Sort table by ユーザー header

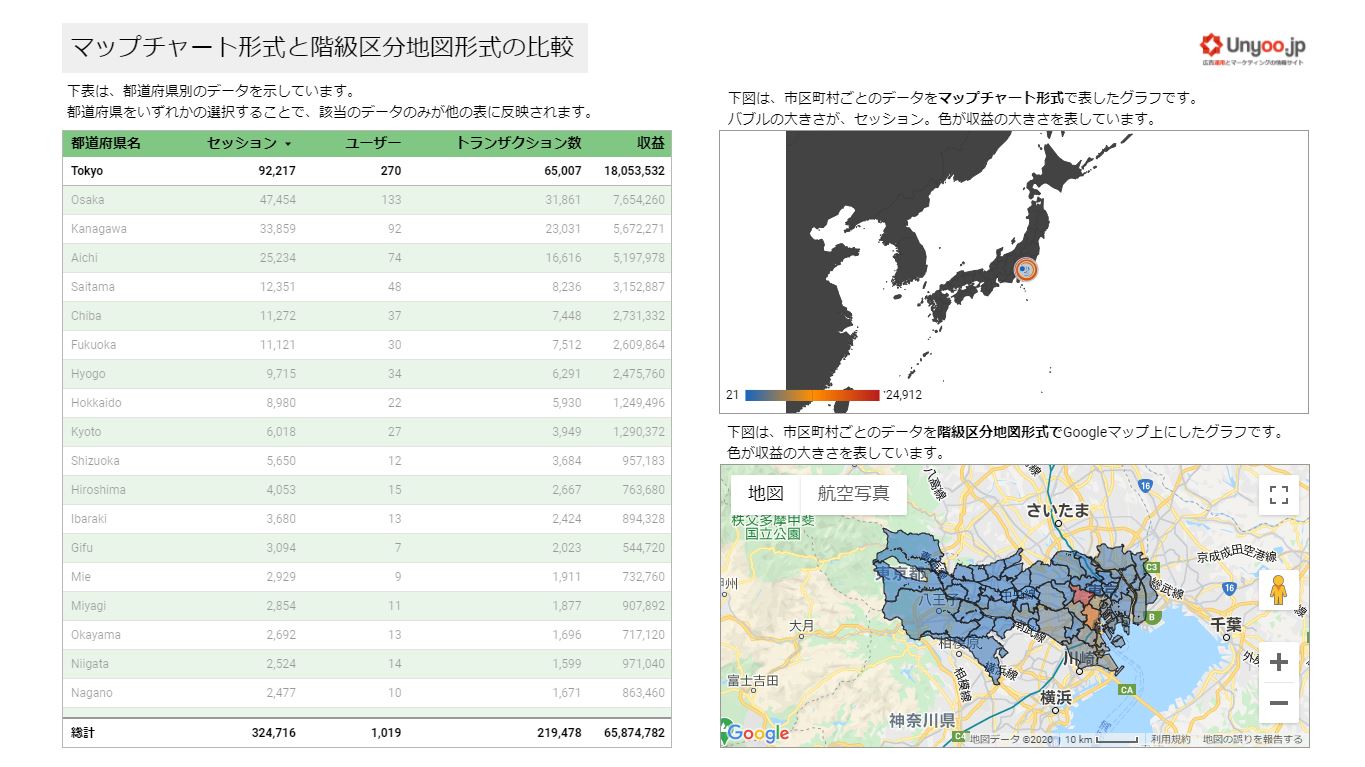(x=373, y=143)
